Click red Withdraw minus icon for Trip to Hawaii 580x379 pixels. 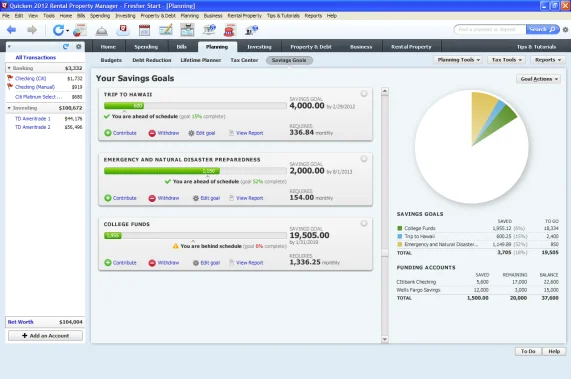pyautogui.click(x=152, y=133)
